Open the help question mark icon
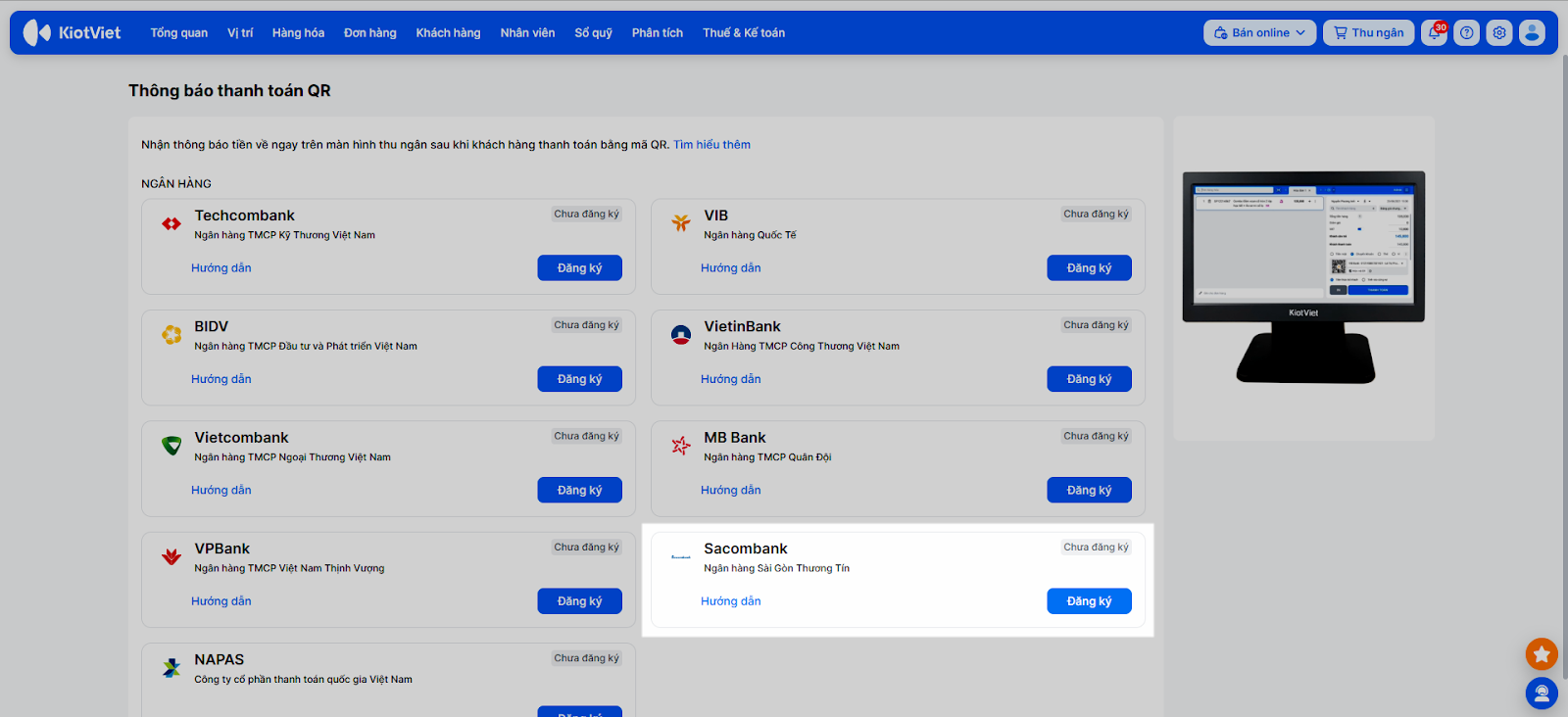This screenshot has width=1568, height=717. tap(1467, 32)
